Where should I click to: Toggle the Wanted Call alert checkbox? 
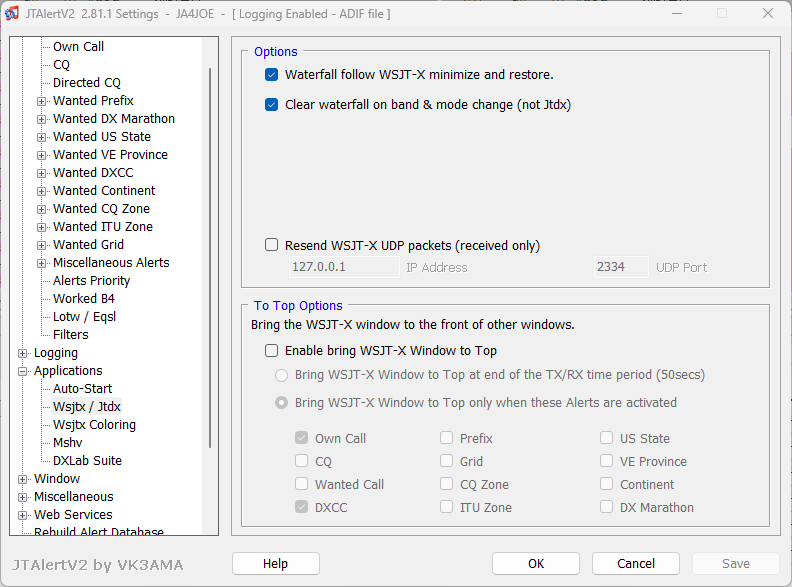(302, 484)
